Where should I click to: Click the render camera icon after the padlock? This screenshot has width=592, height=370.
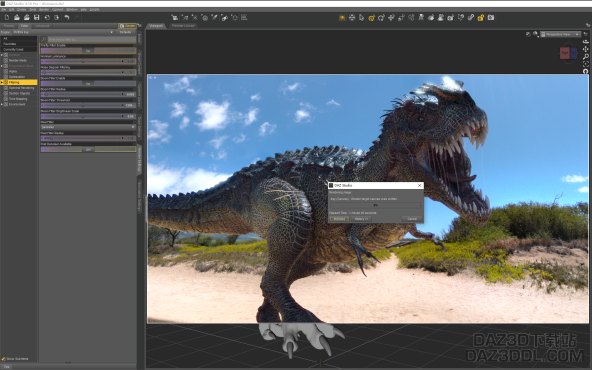(x=491, y=17)
